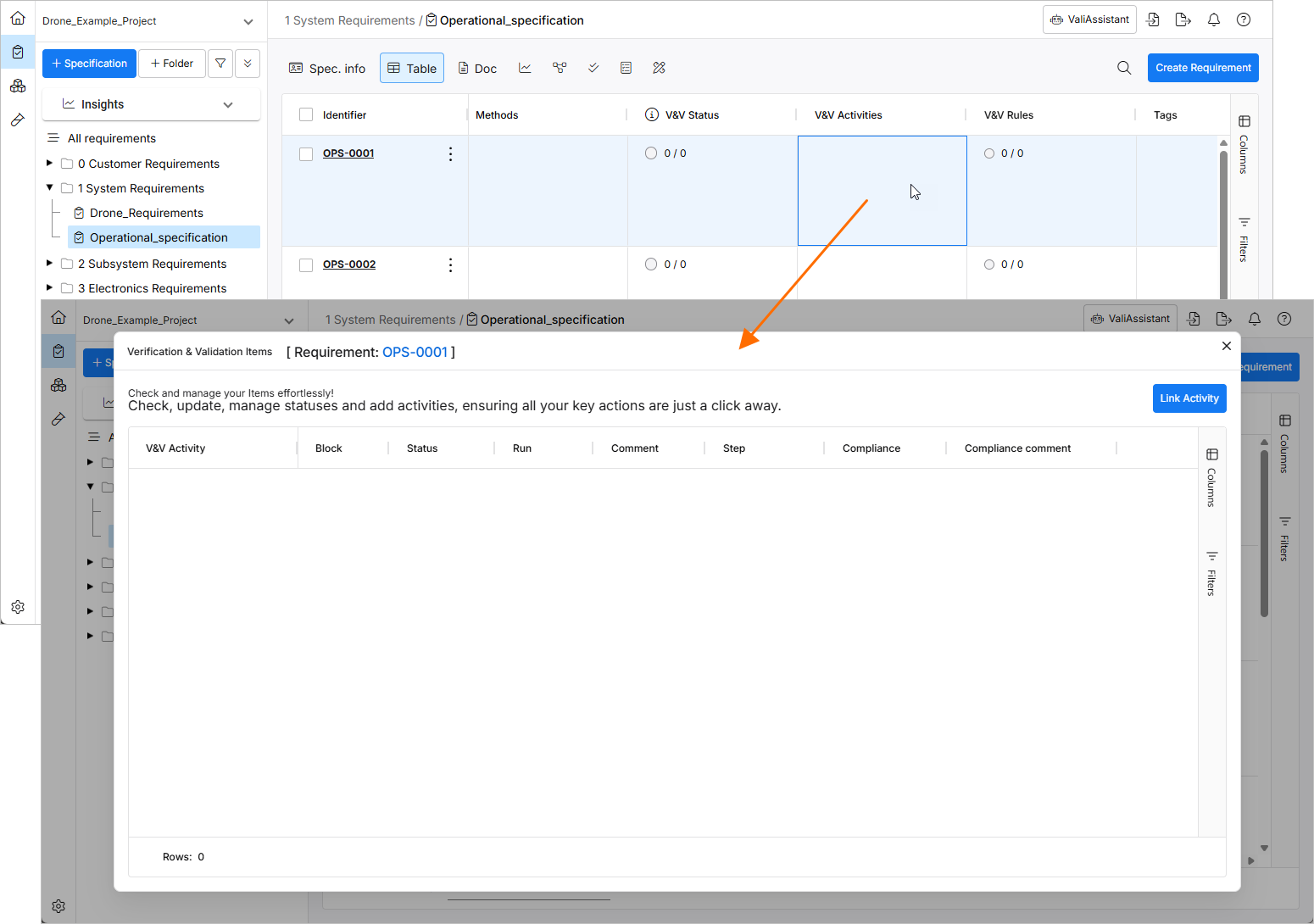
Task: Open row actions menu for OPS-0001
Action: [450, 153]
